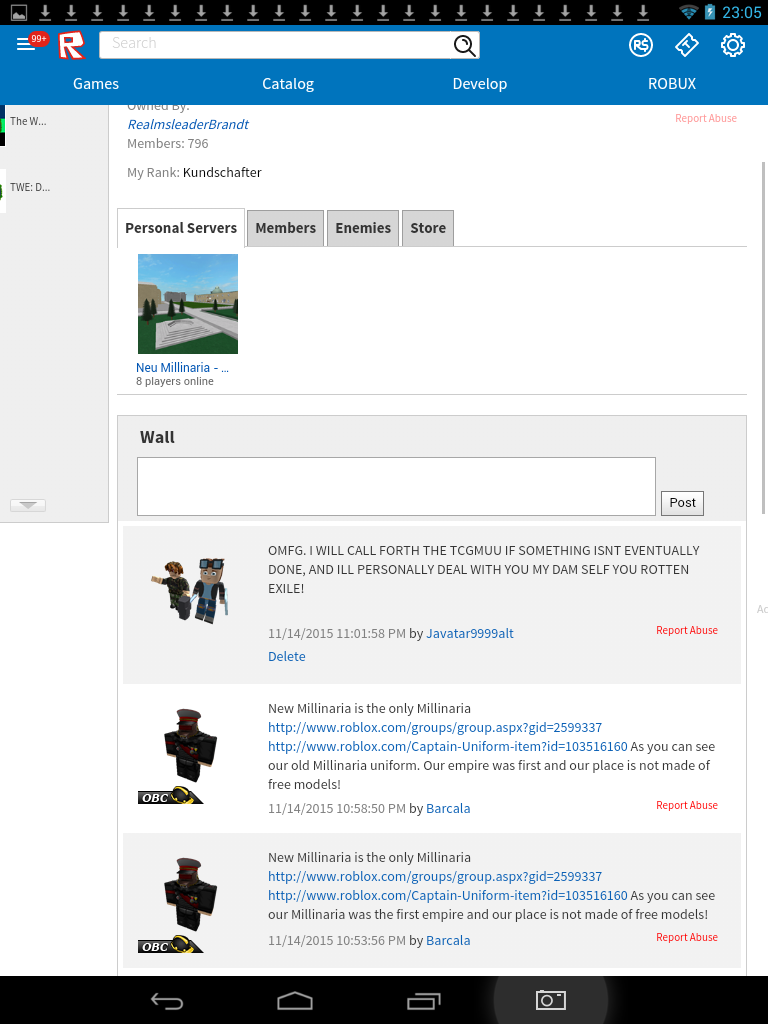This screenshot has width=768, height=1024.
Task: Tap the Android back button
Action: click(167, 1000)
